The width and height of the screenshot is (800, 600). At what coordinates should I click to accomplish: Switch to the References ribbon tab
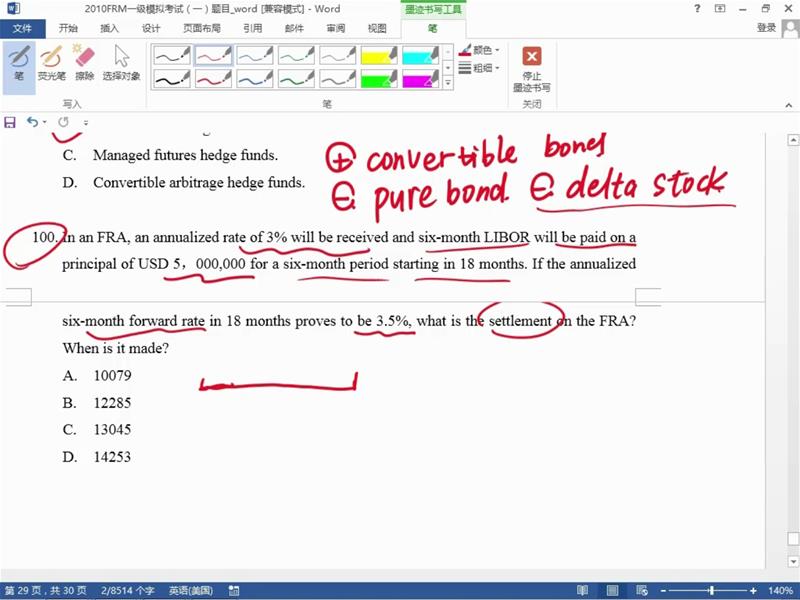coord(253,29)
